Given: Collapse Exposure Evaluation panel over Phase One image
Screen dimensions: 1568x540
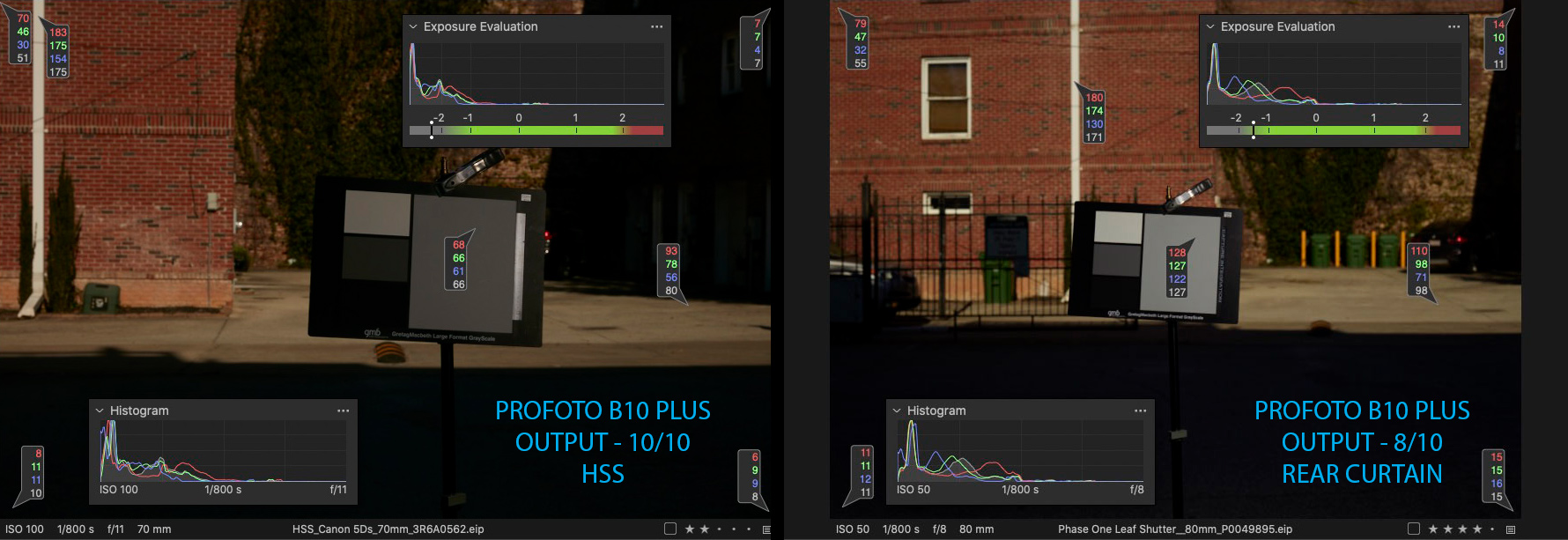Looking at the screenshot, I should pyautogui.click(x=1210, y=26).
